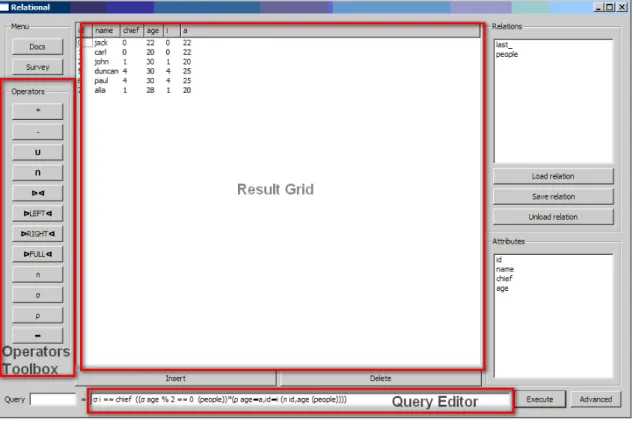
Task: Click the Load relation button
Action: (553, 176)
